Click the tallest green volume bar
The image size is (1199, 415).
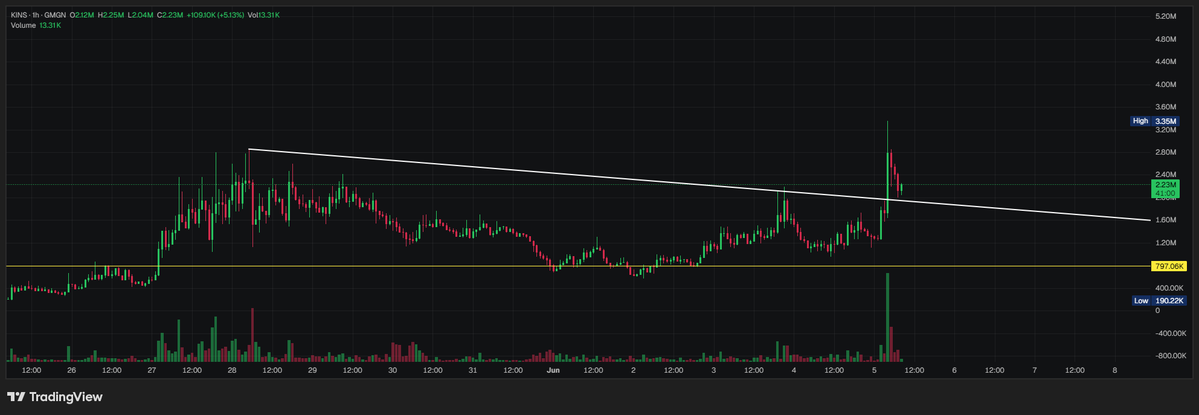(888, 316)
